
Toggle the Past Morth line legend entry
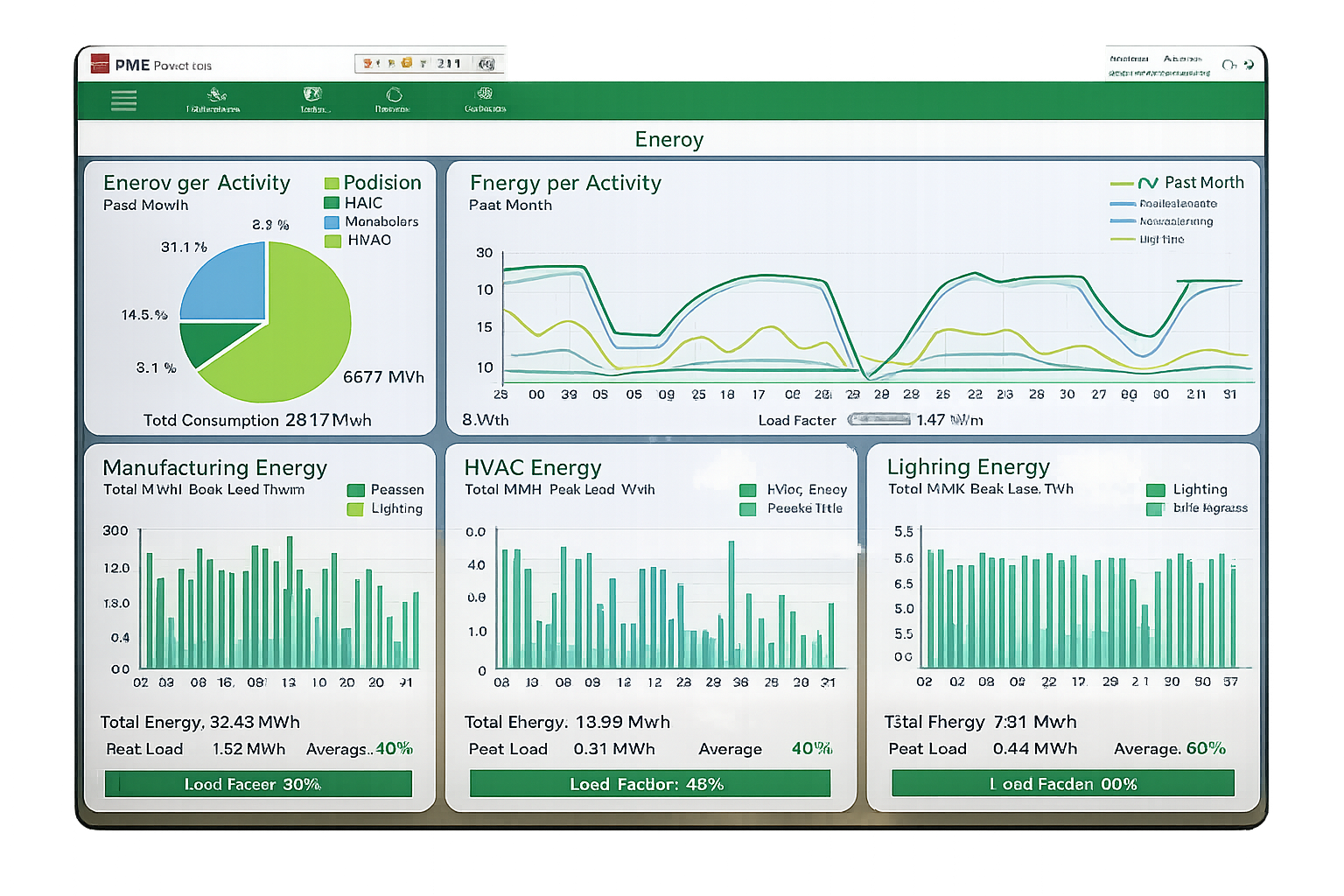pyautogui.click(x=1177, y=183)
